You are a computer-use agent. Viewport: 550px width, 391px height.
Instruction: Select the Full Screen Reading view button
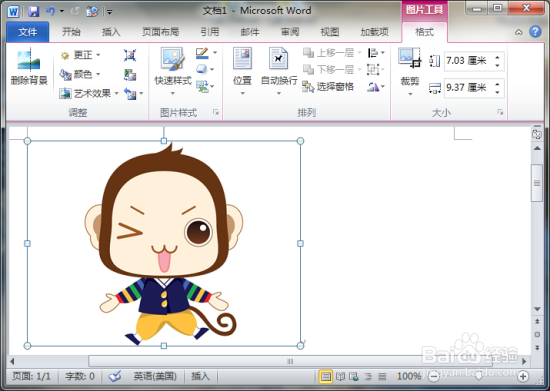coord(340,377)
